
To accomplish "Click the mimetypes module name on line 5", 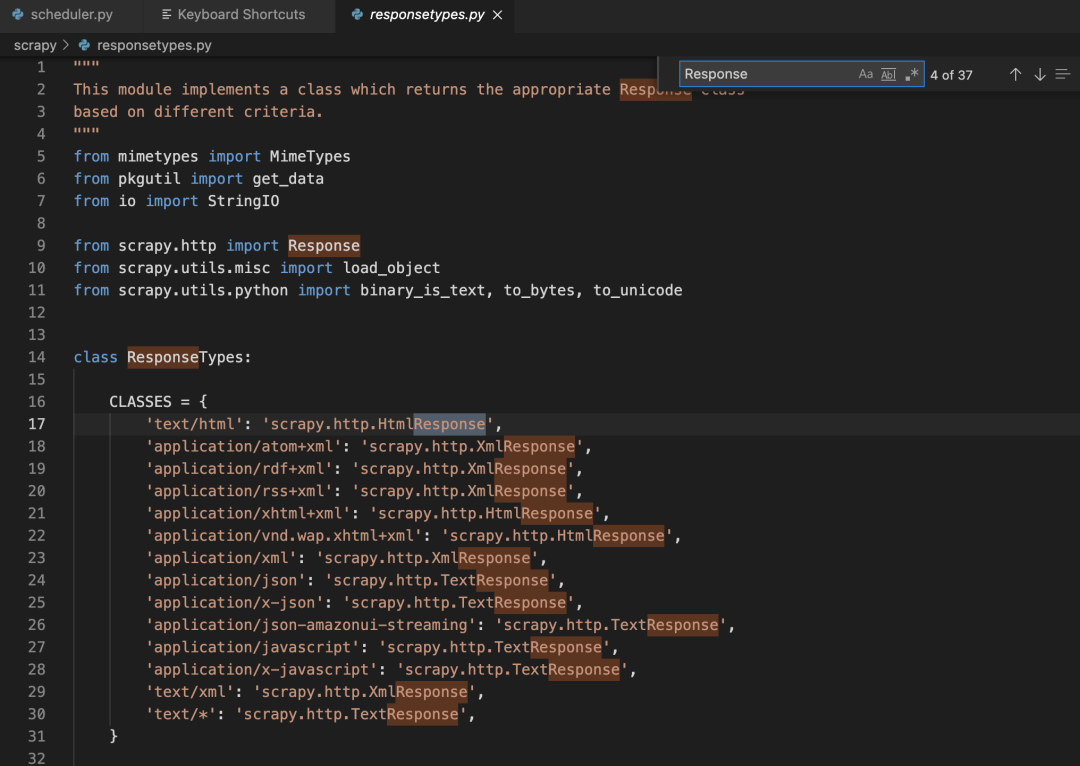I will pyautogui.click(x=158, y=156).
